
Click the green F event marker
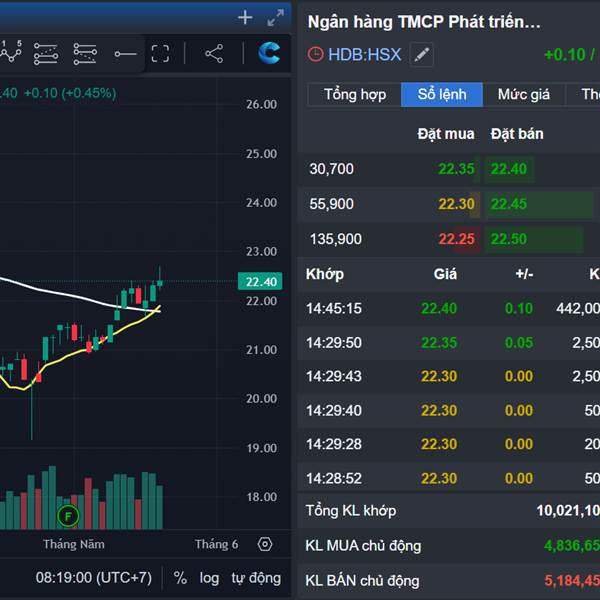coord(68,516)
